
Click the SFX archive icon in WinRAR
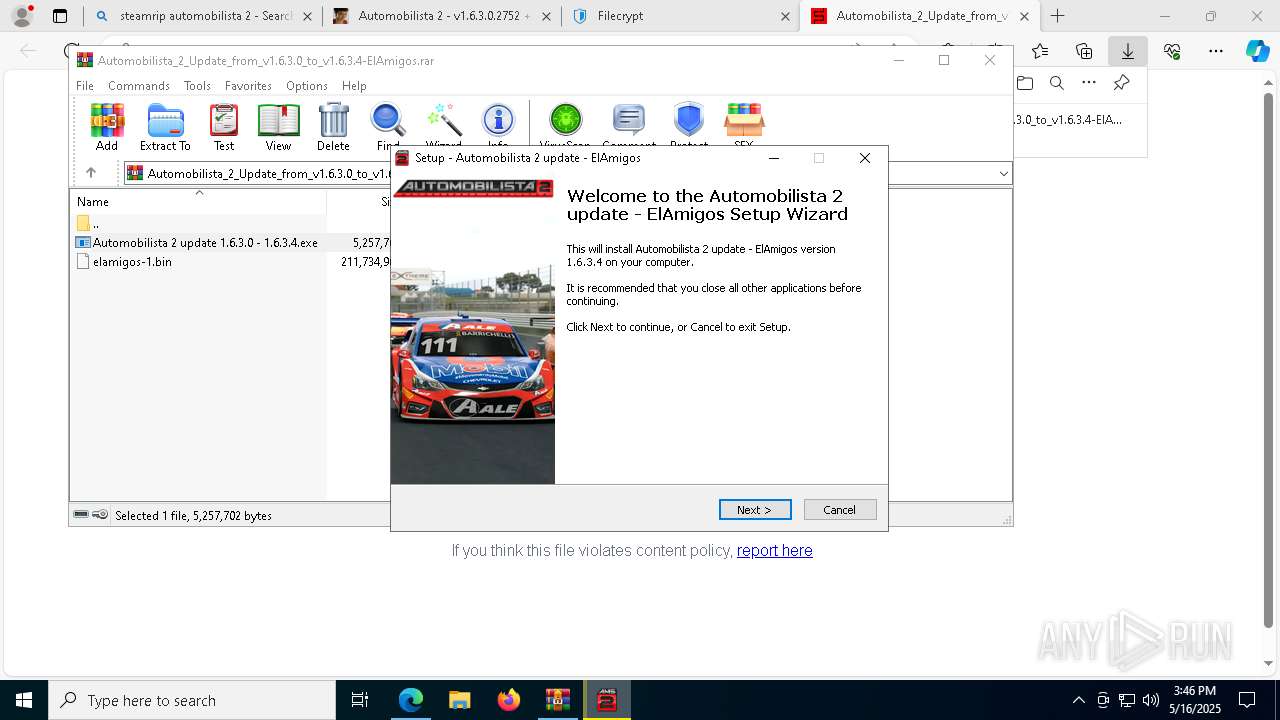(x=744, y=120)
